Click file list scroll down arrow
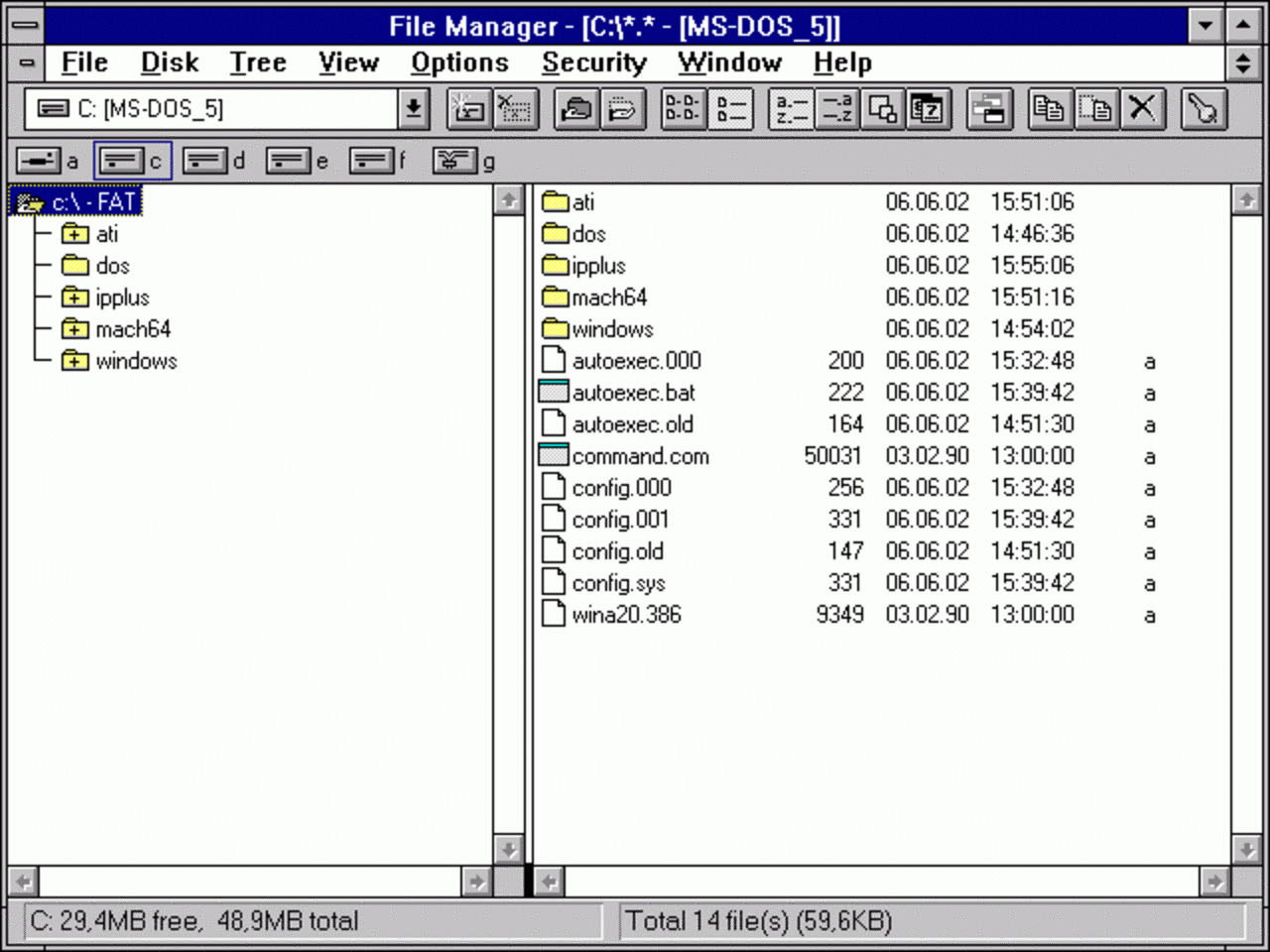The width and height of the screenshot is (1270, 952). pyautogui.click(x=1246, y=850)
